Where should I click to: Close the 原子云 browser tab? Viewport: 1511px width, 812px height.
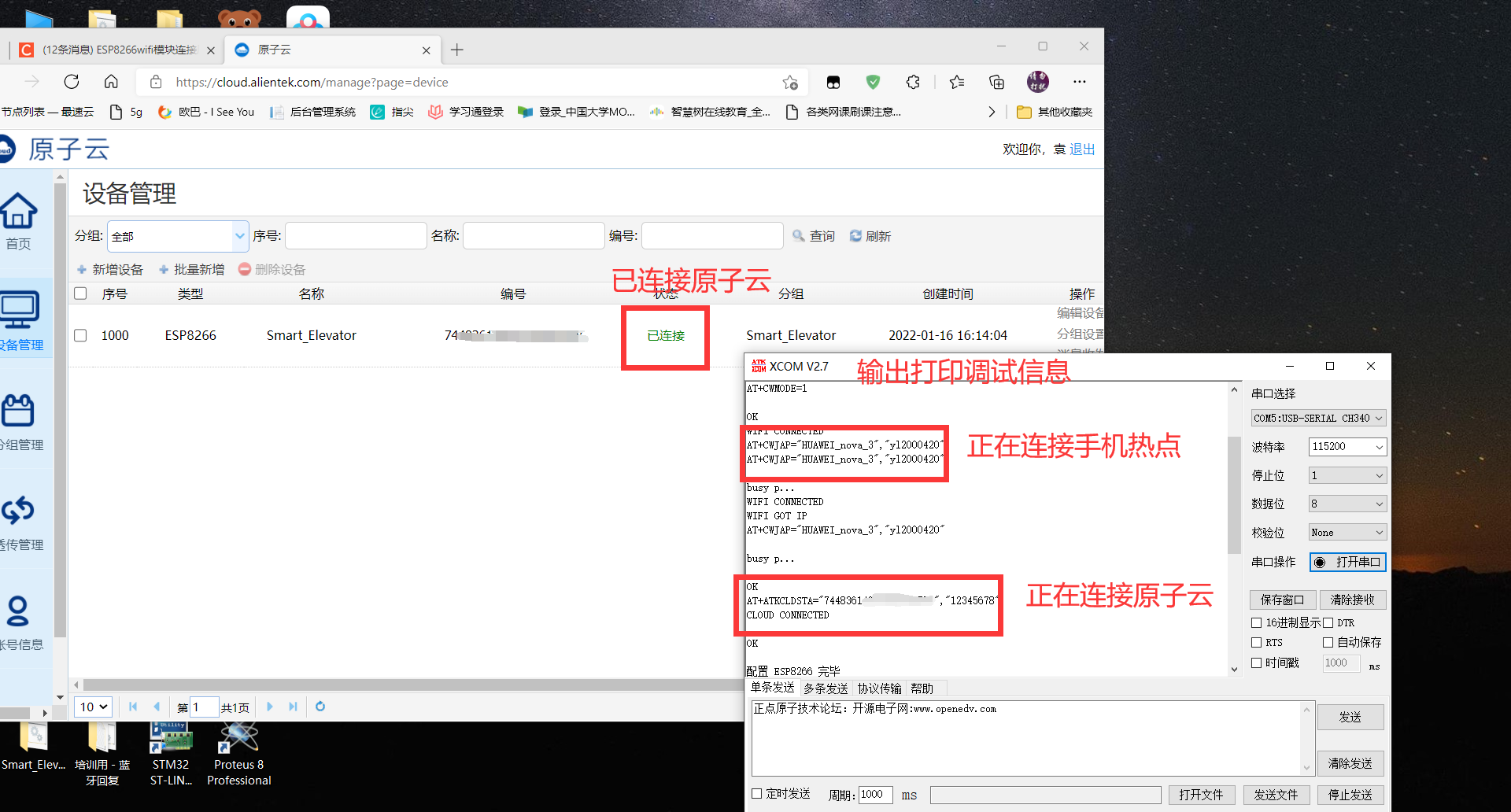tap(427, 50)
